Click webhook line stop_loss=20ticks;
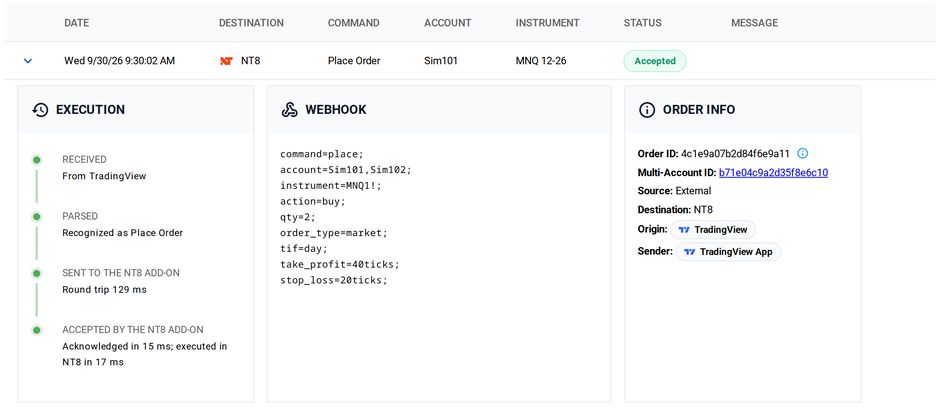This screenshot has height=413, width=940. [334, 281]
